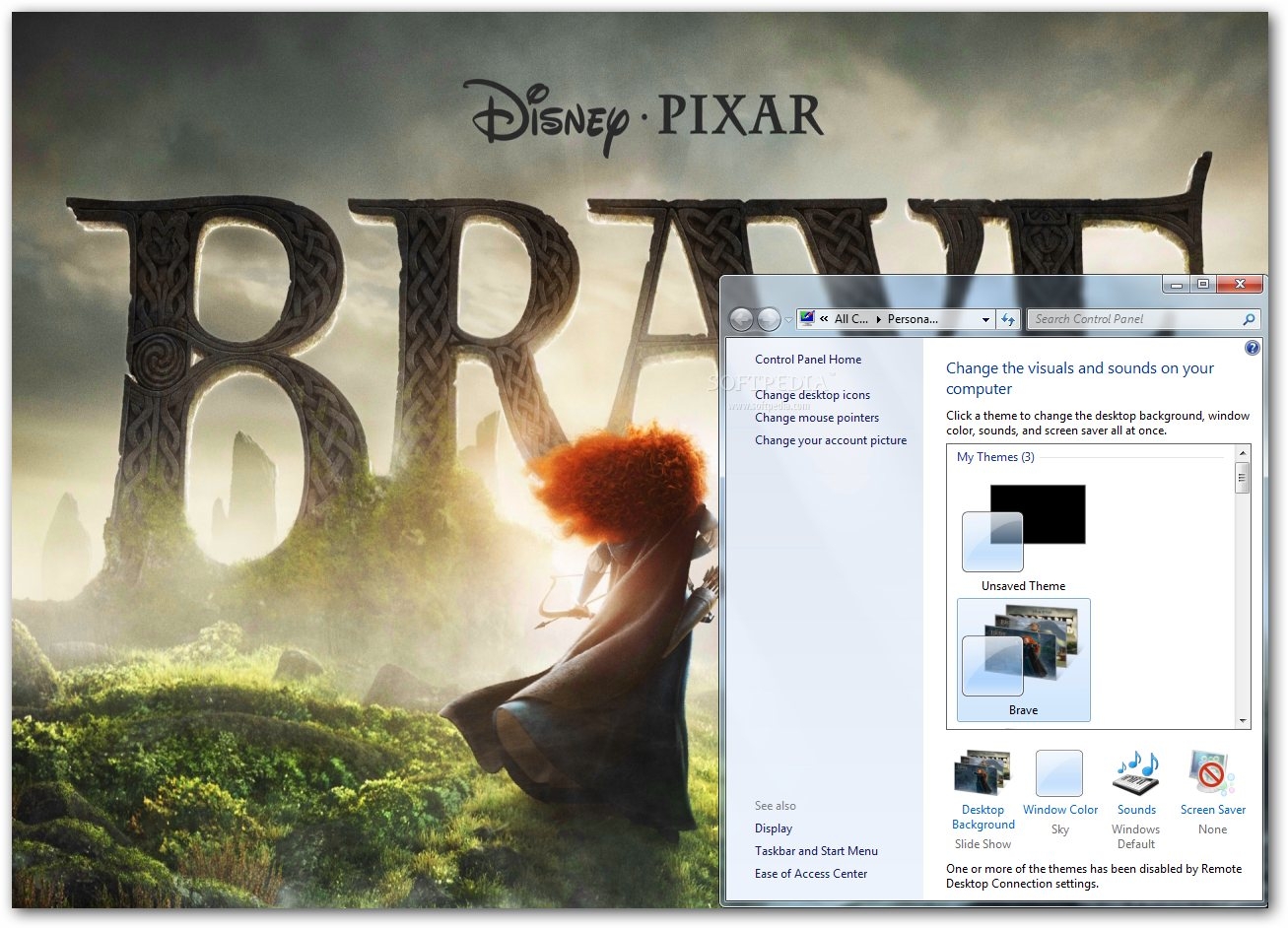Maximize the Personalization window
The height and width of the screenshot is (928, 1288).
1203,285
